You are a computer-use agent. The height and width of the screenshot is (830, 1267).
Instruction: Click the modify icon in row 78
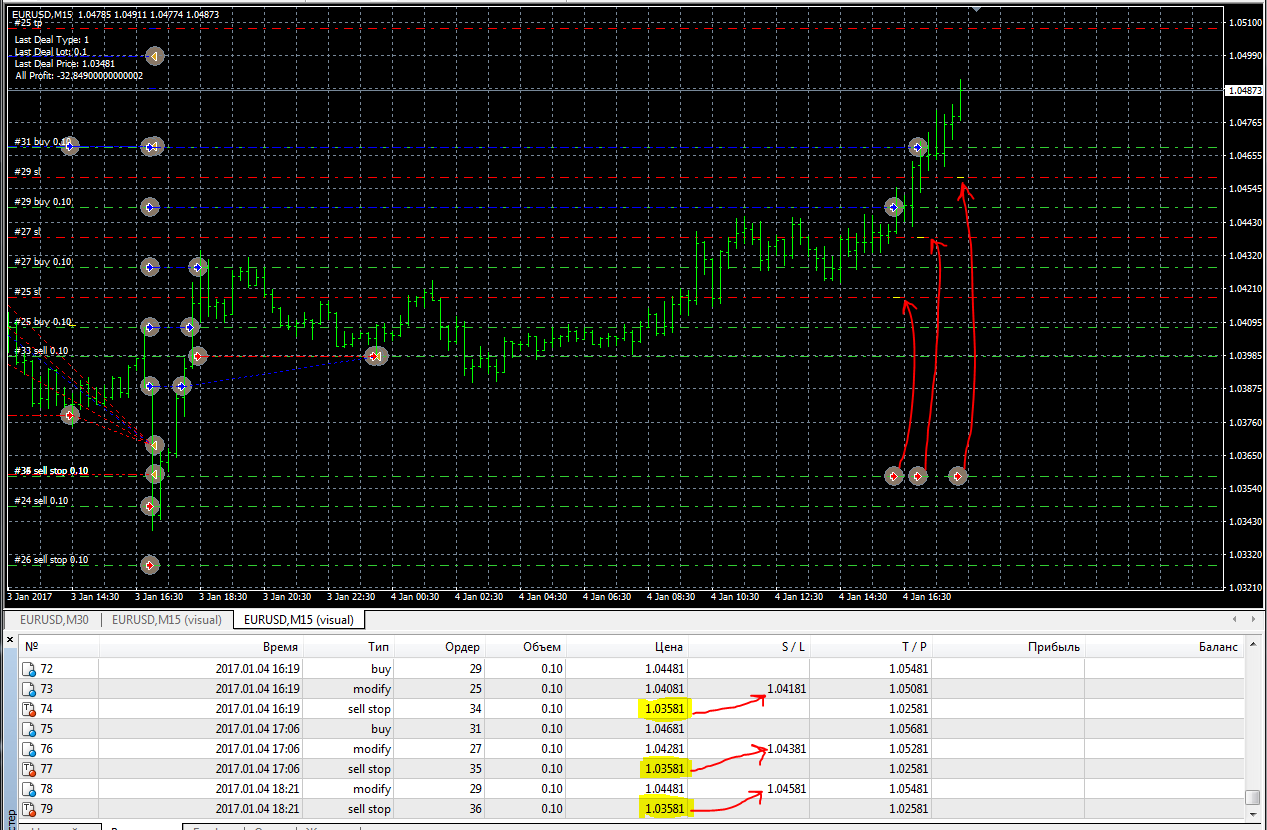(29, 789)
